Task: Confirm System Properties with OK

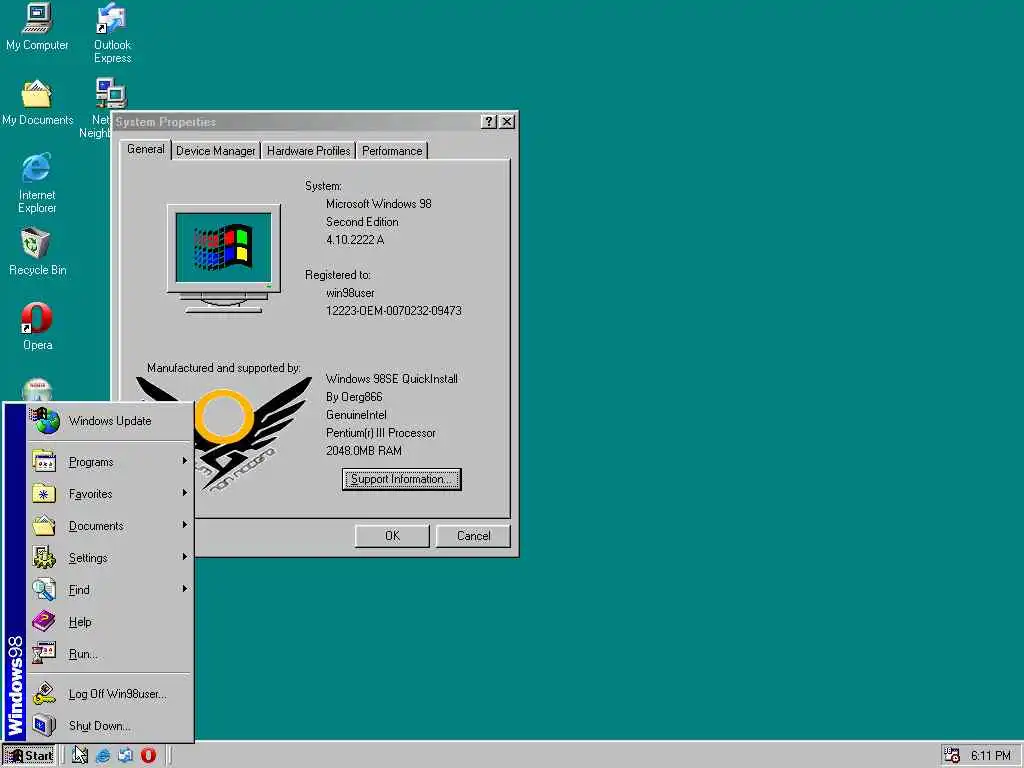Action: point(392,536)
